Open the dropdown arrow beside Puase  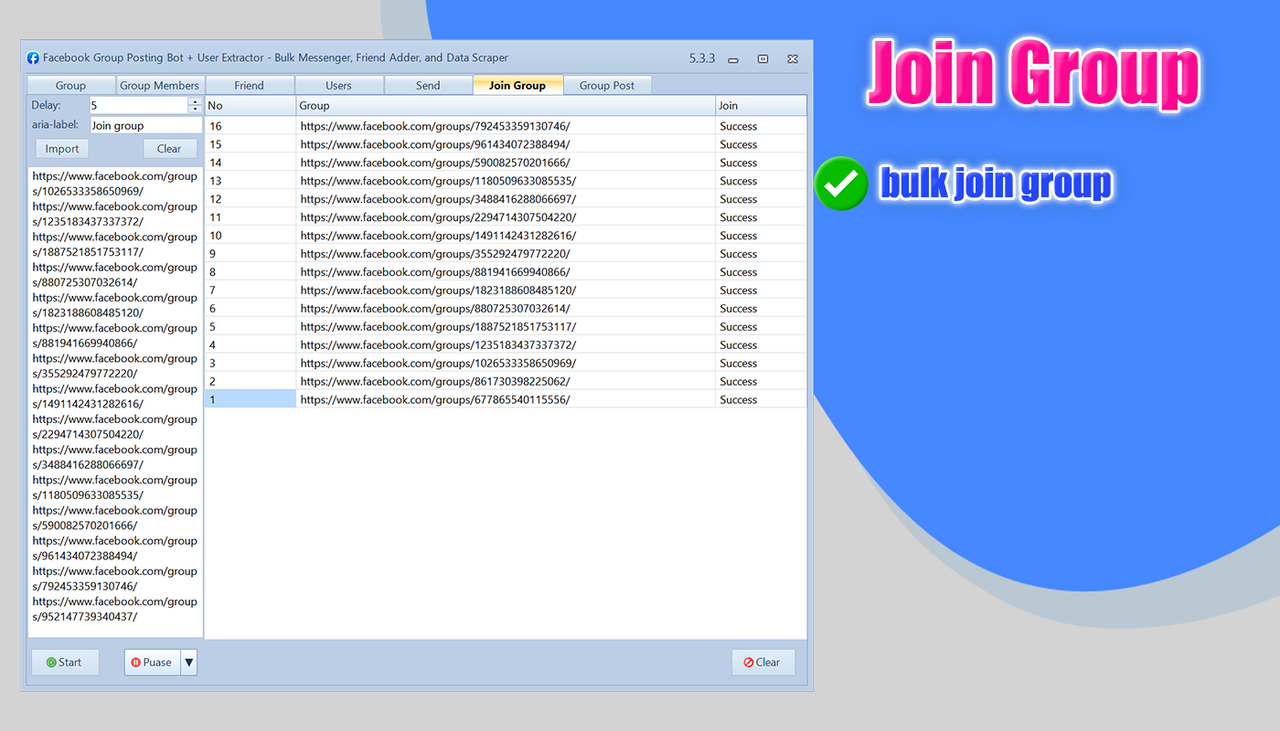tap(189, 662)
